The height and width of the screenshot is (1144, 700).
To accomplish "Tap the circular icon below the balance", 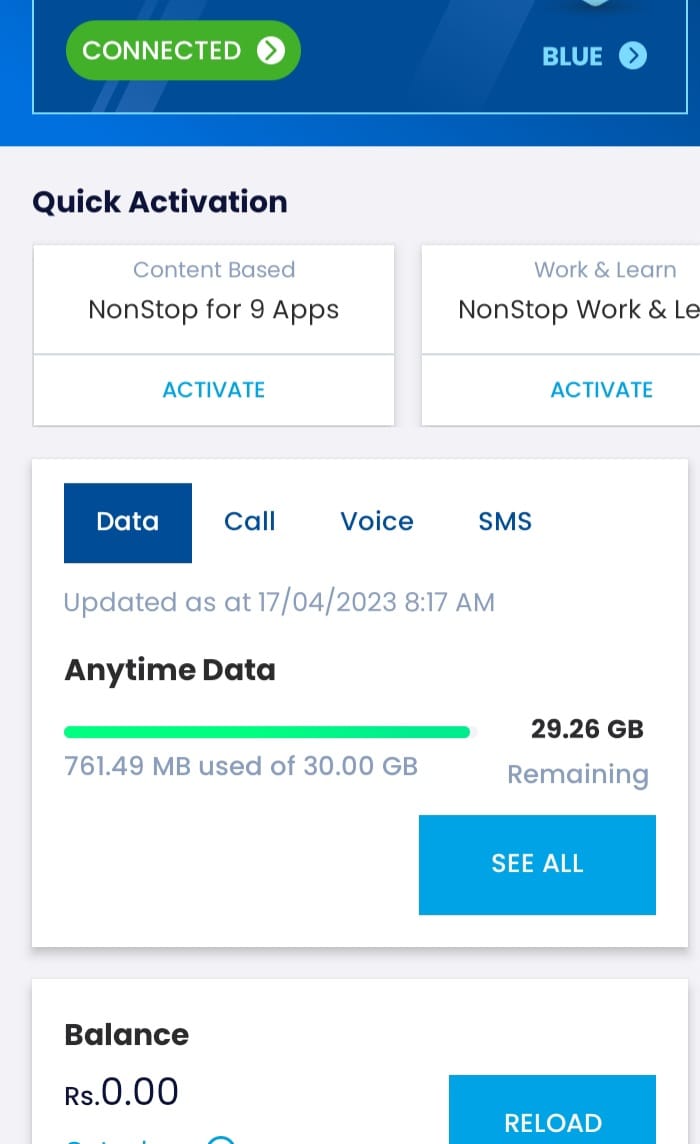I will [x=220, y=1140].
